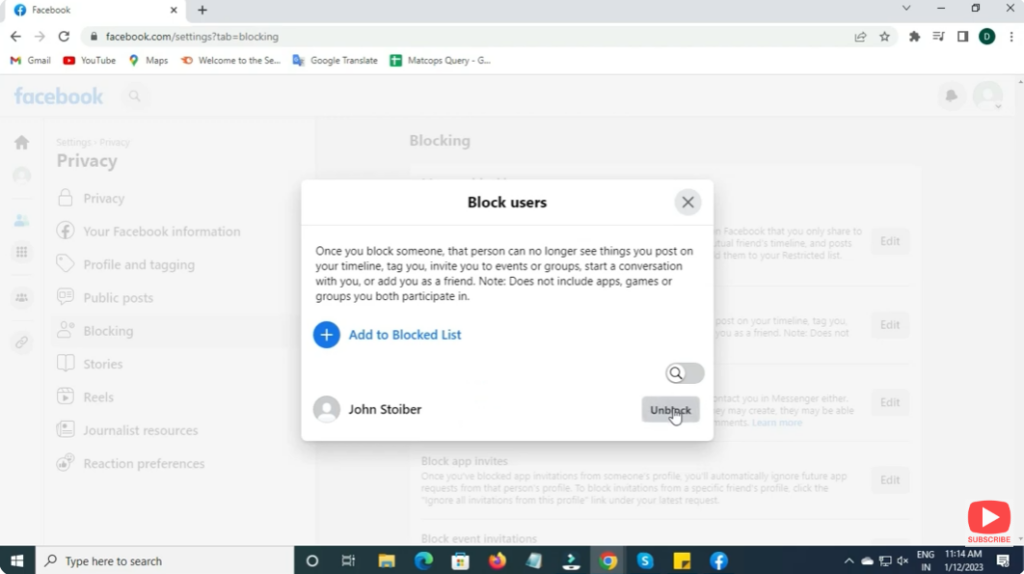The width and height of the screenshot is (1024, 574).
Task: Click the browser reload icon
Action: coord(64,36)
